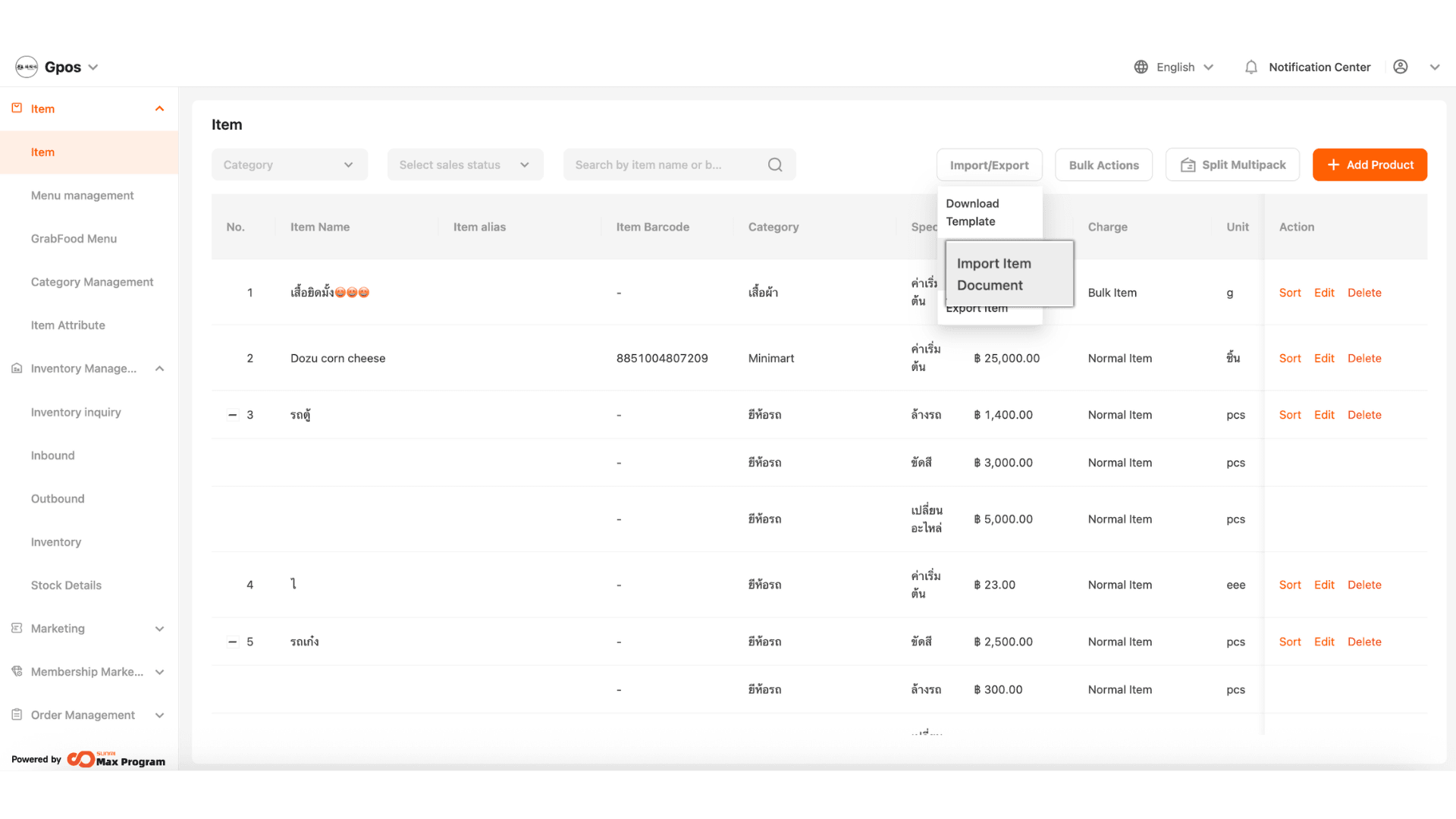This screenshot has height=819, width=1456.
Task: Click the globe language icon
Action: [x=1141, y=67]
